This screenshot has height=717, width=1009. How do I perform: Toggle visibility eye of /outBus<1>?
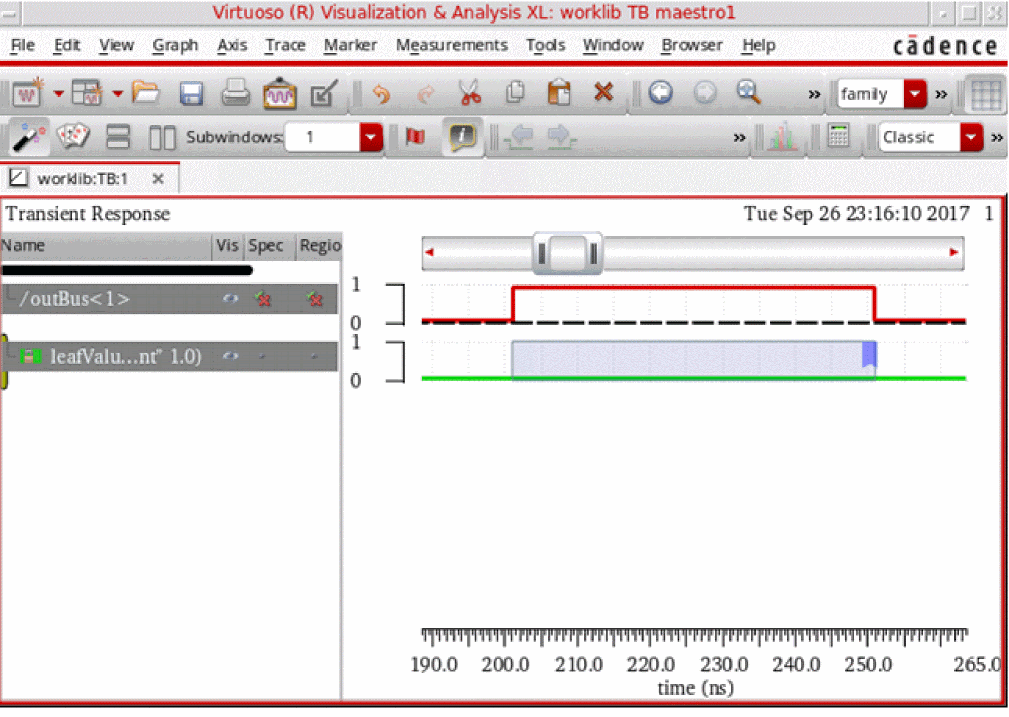click(x=230, y=298)
